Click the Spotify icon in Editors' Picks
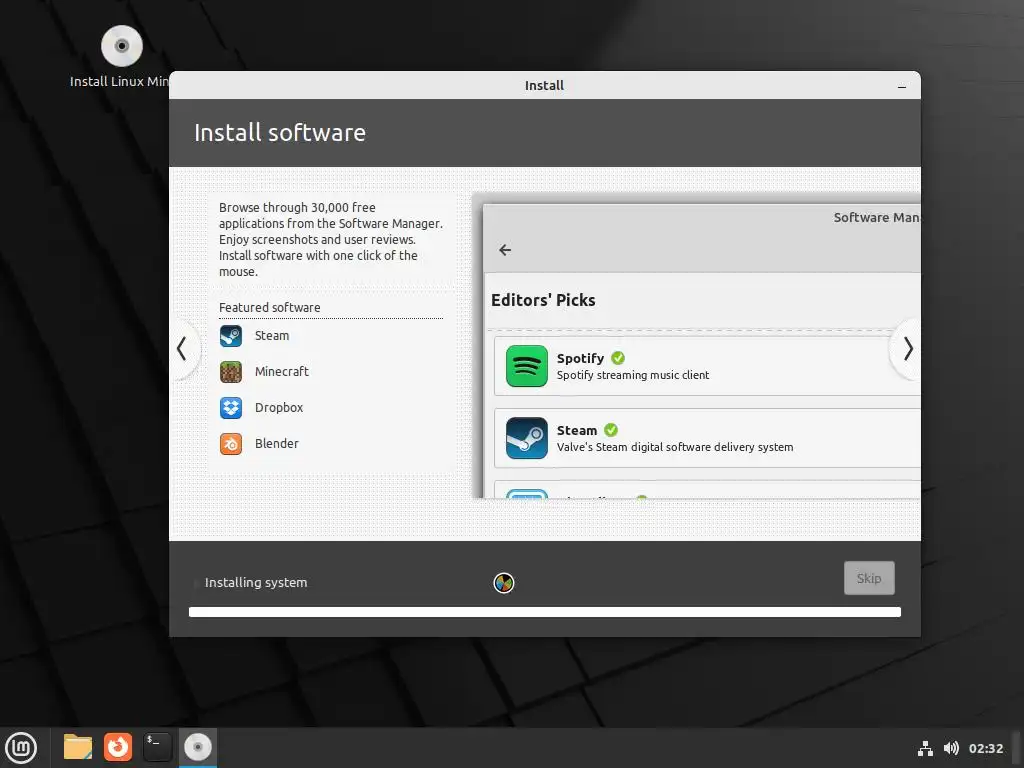Screen dimensions: 1024x768 click(526, 366)
